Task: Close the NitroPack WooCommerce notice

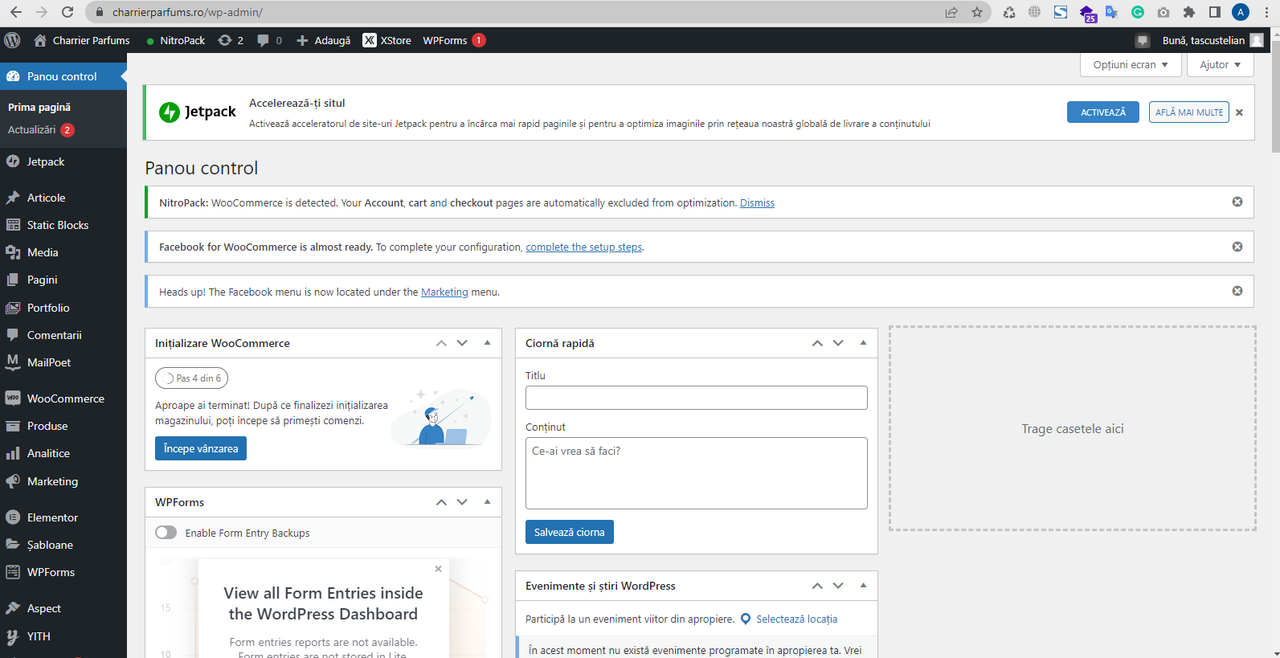Action: click(1237, 202)
